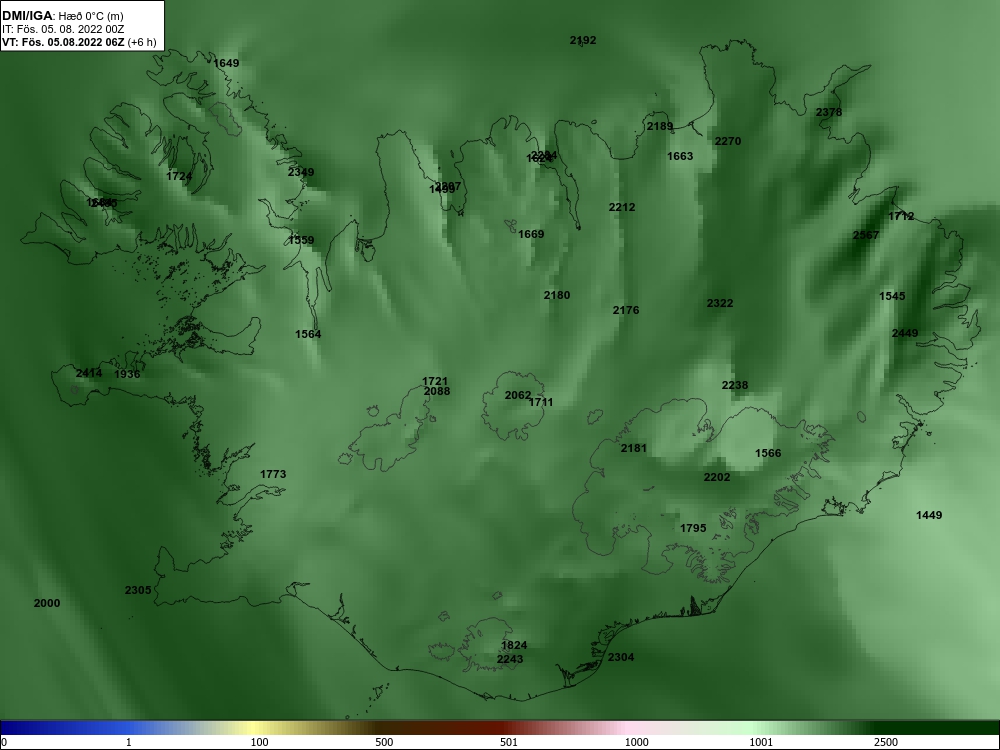Select the 2243 value label

510,659
